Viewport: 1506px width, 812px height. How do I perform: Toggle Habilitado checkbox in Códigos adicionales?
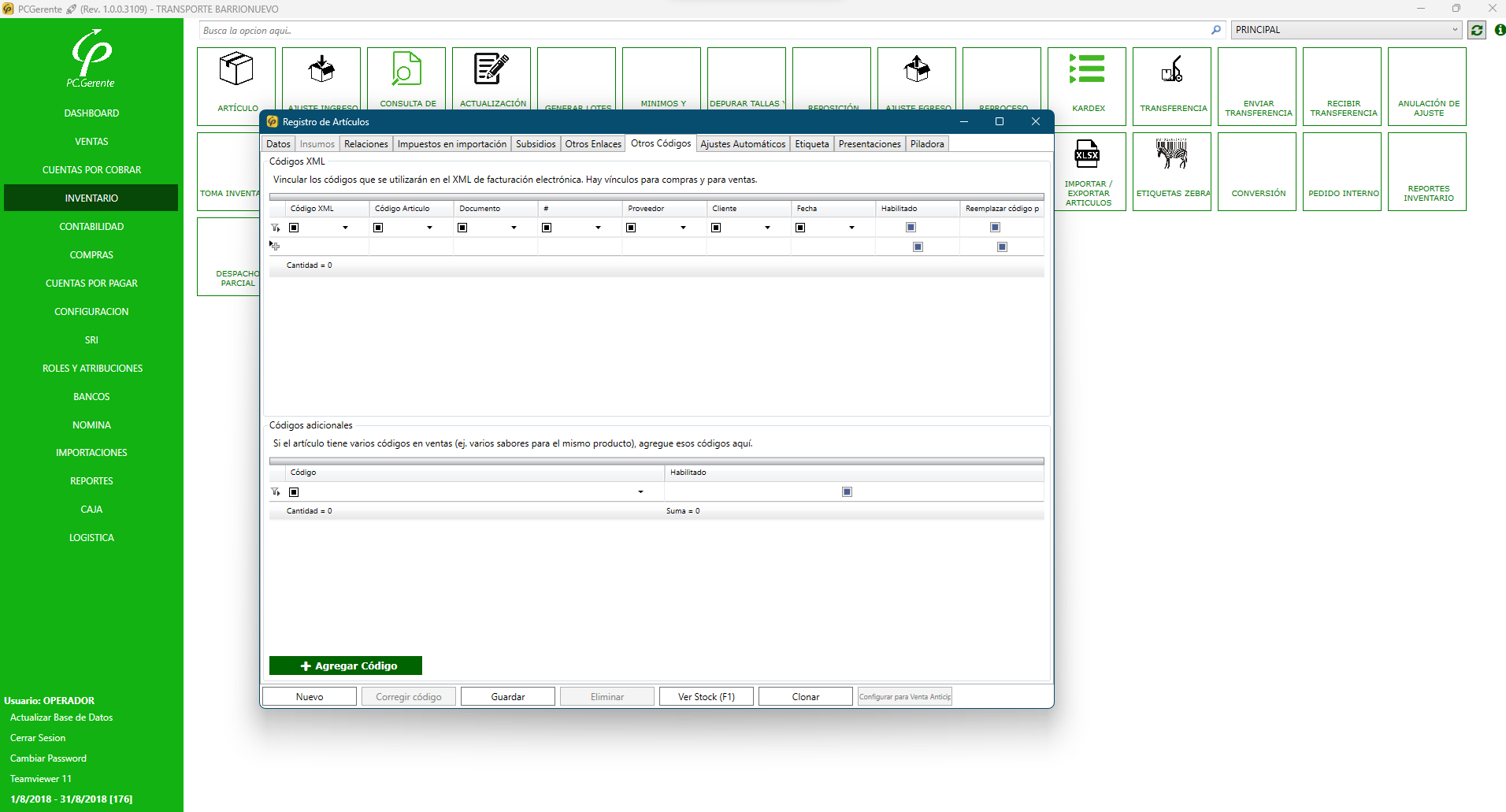(847, 492)
